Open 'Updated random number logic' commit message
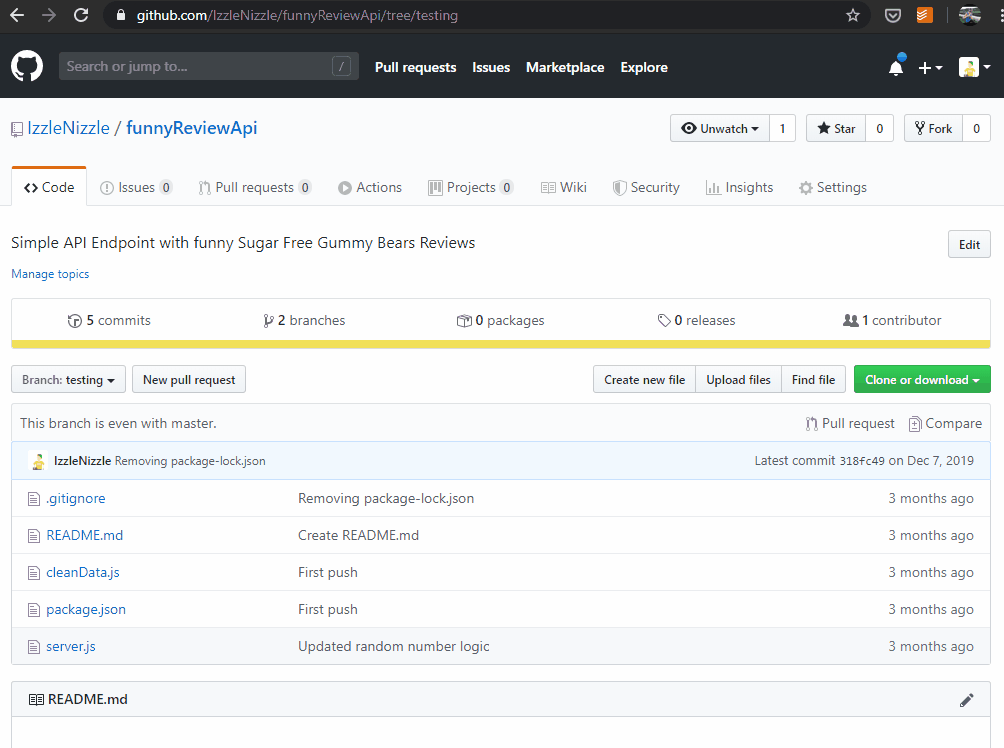 click(394, 647)
